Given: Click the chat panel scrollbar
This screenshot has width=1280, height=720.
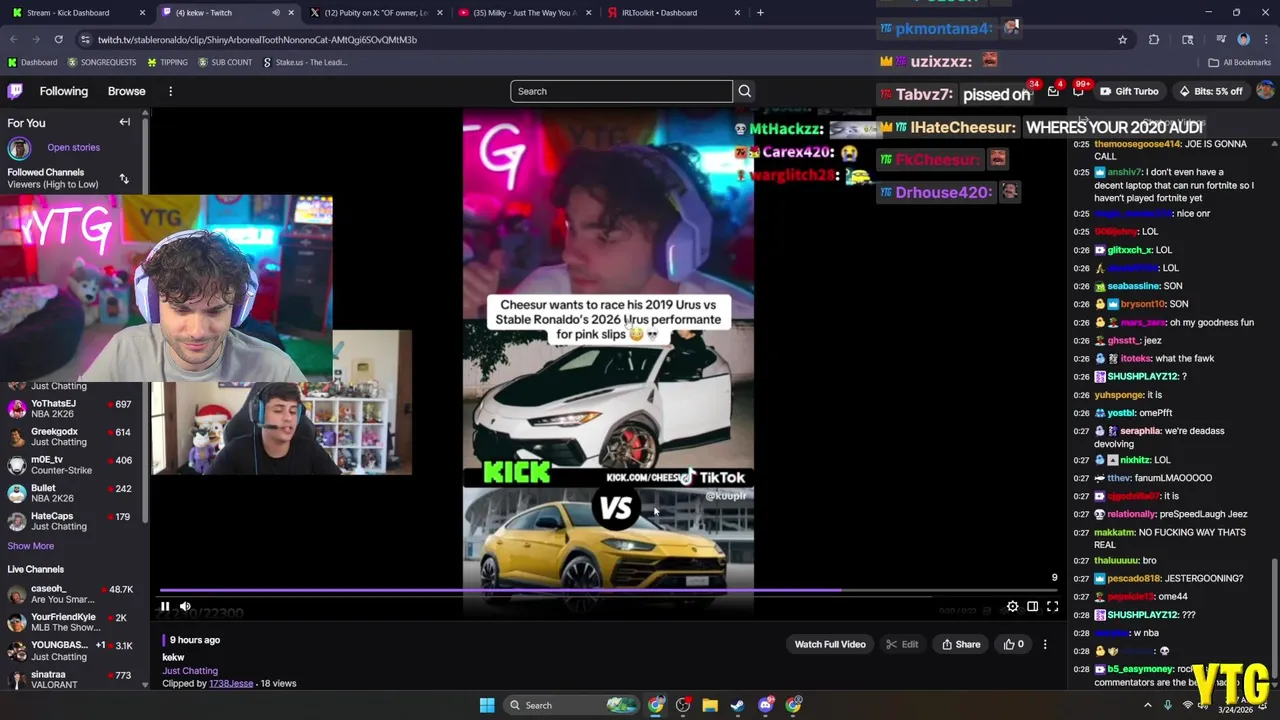Looking at the screenshot, I should (1274, 620).
